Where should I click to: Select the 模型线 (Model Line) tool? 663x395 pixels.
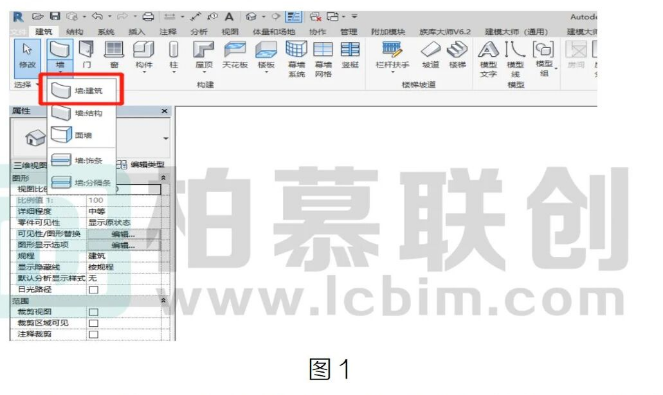(x=515, y=58)
